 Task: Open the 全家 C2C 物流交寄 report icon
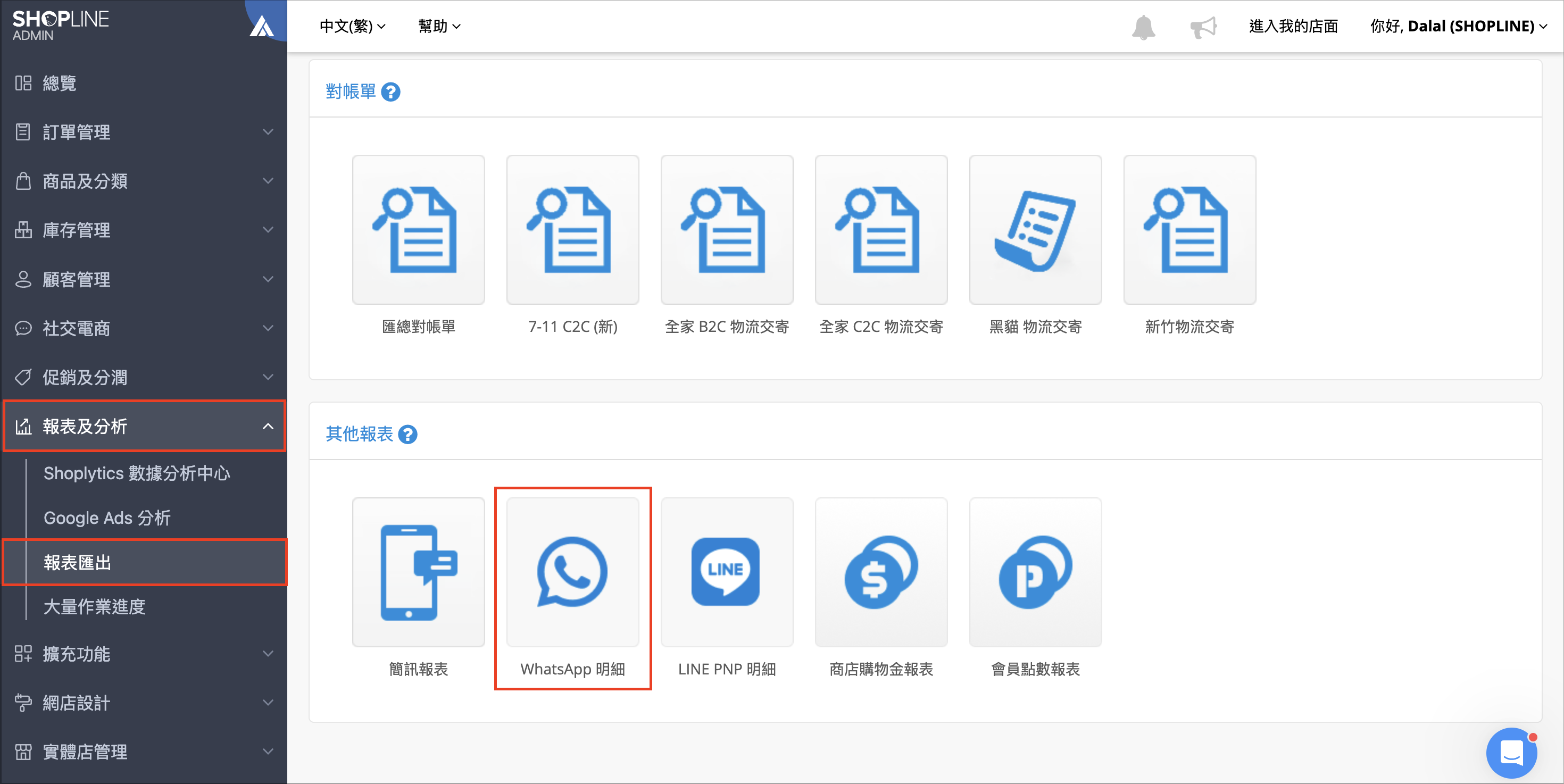[881, 229]
